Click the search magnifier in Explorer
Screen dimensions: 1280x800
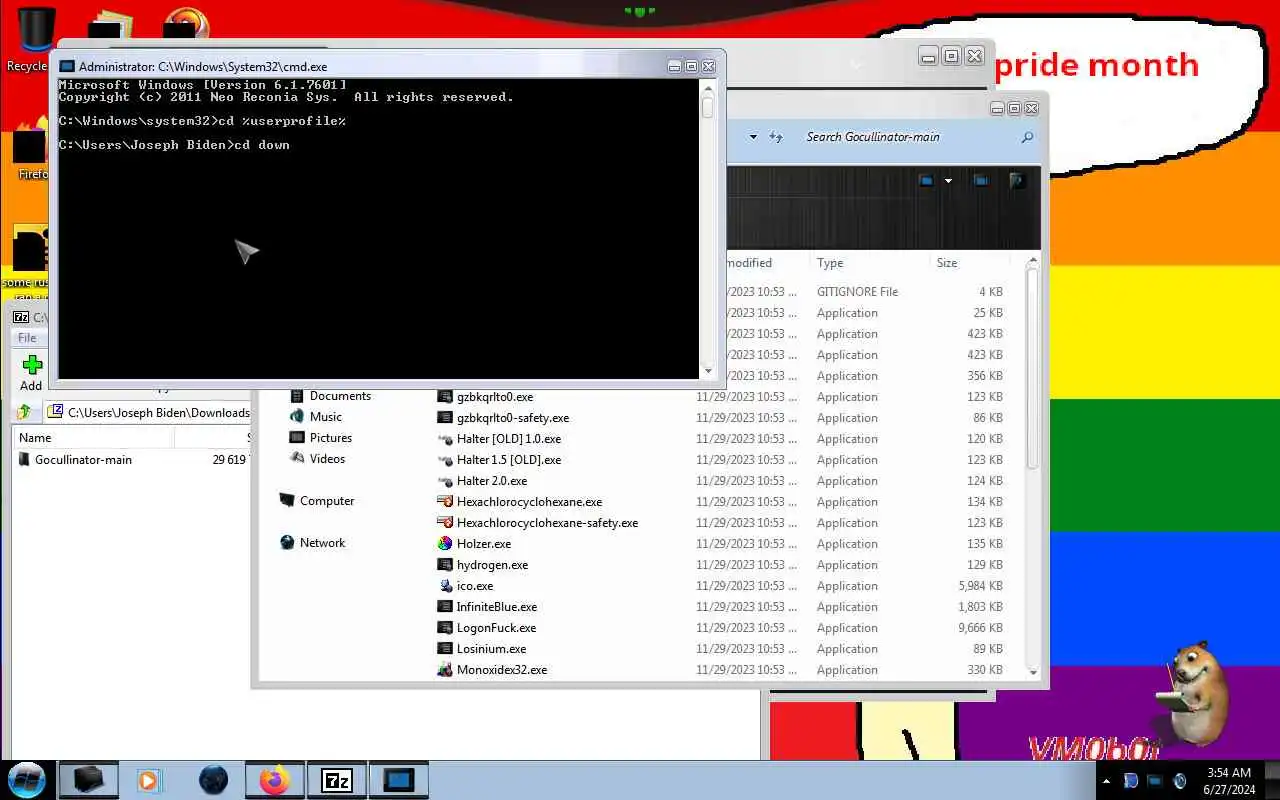pos(1027,137)
